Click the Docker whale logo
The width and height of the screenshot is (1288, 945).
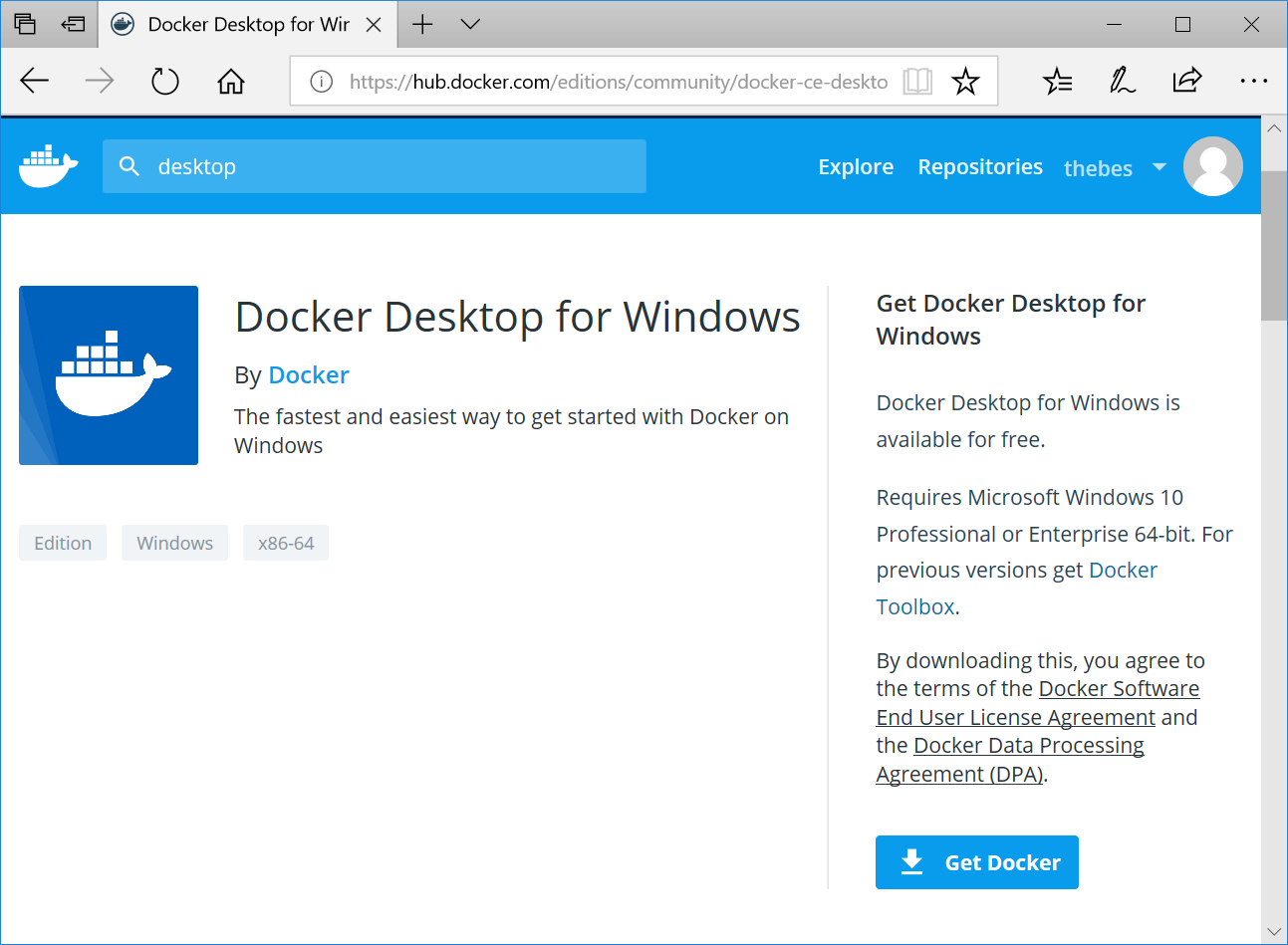coord(47,165)
